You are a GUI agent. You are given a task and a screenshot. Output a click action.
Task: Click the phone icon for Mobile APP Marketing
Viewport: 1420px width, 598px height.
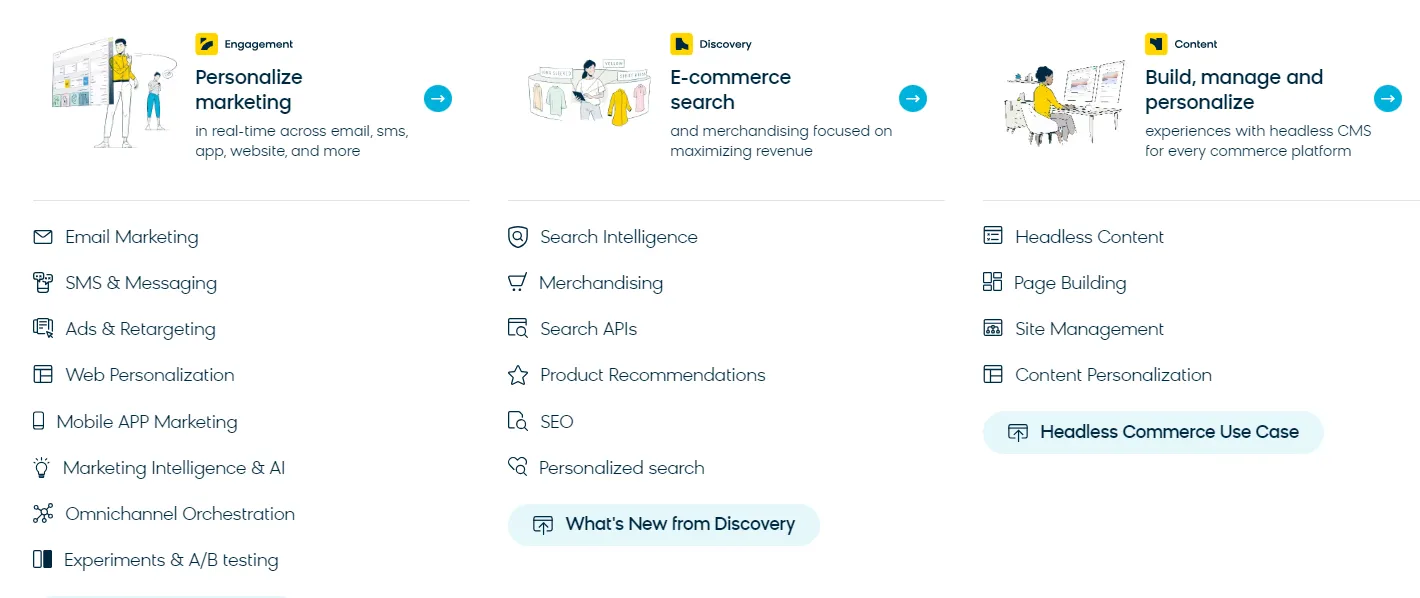(x=39, y=421)
